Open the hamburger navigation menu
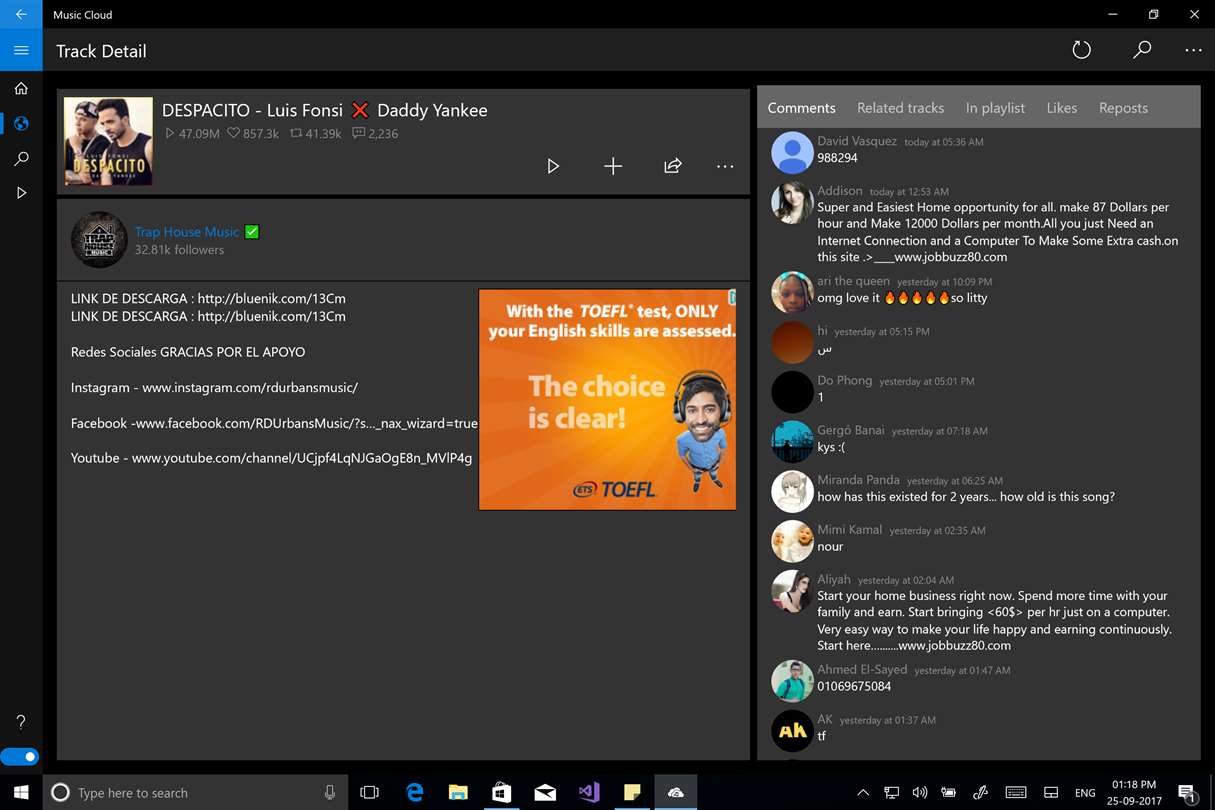This screenshot has width=1215, height=810. (21, 50)
